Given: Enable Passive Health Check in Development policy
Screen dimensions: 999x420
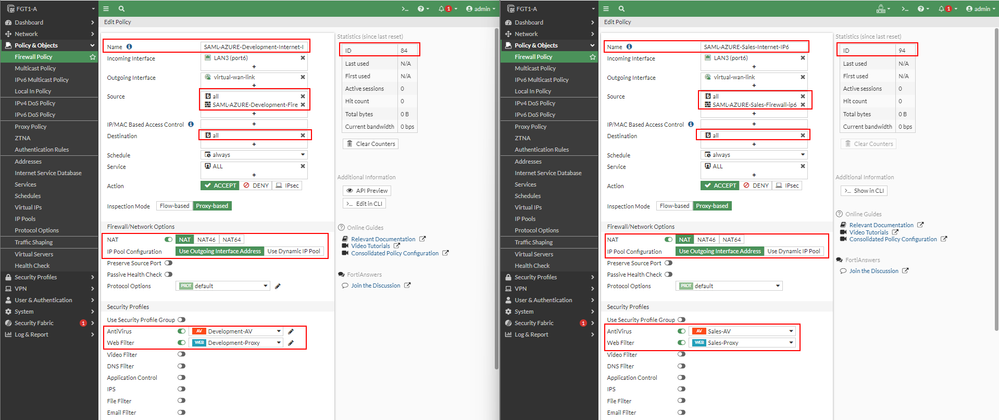Looking at the screenshot, I should (x=169, y=274).
